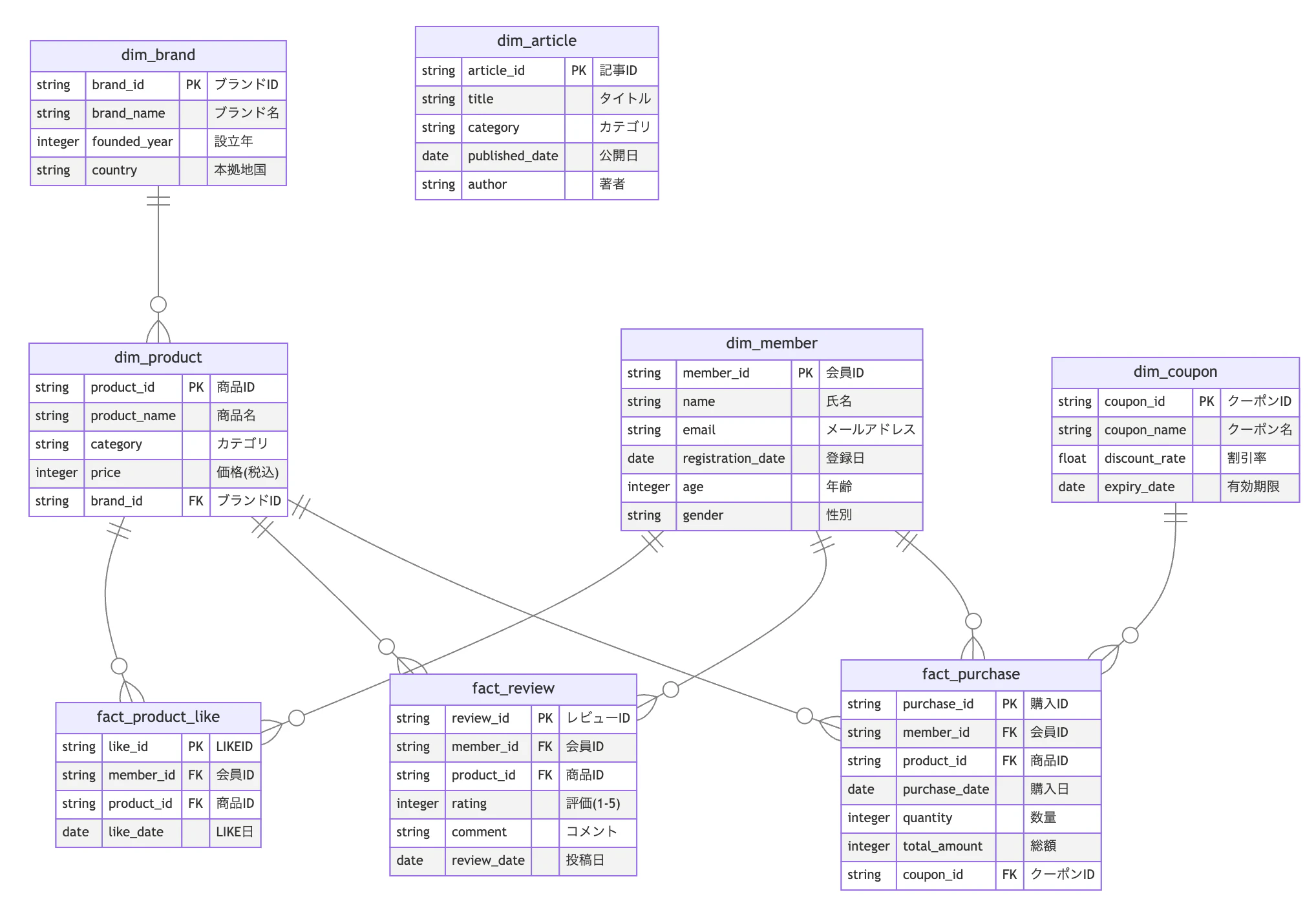Click the fact_product_like table title

(158, 717)
